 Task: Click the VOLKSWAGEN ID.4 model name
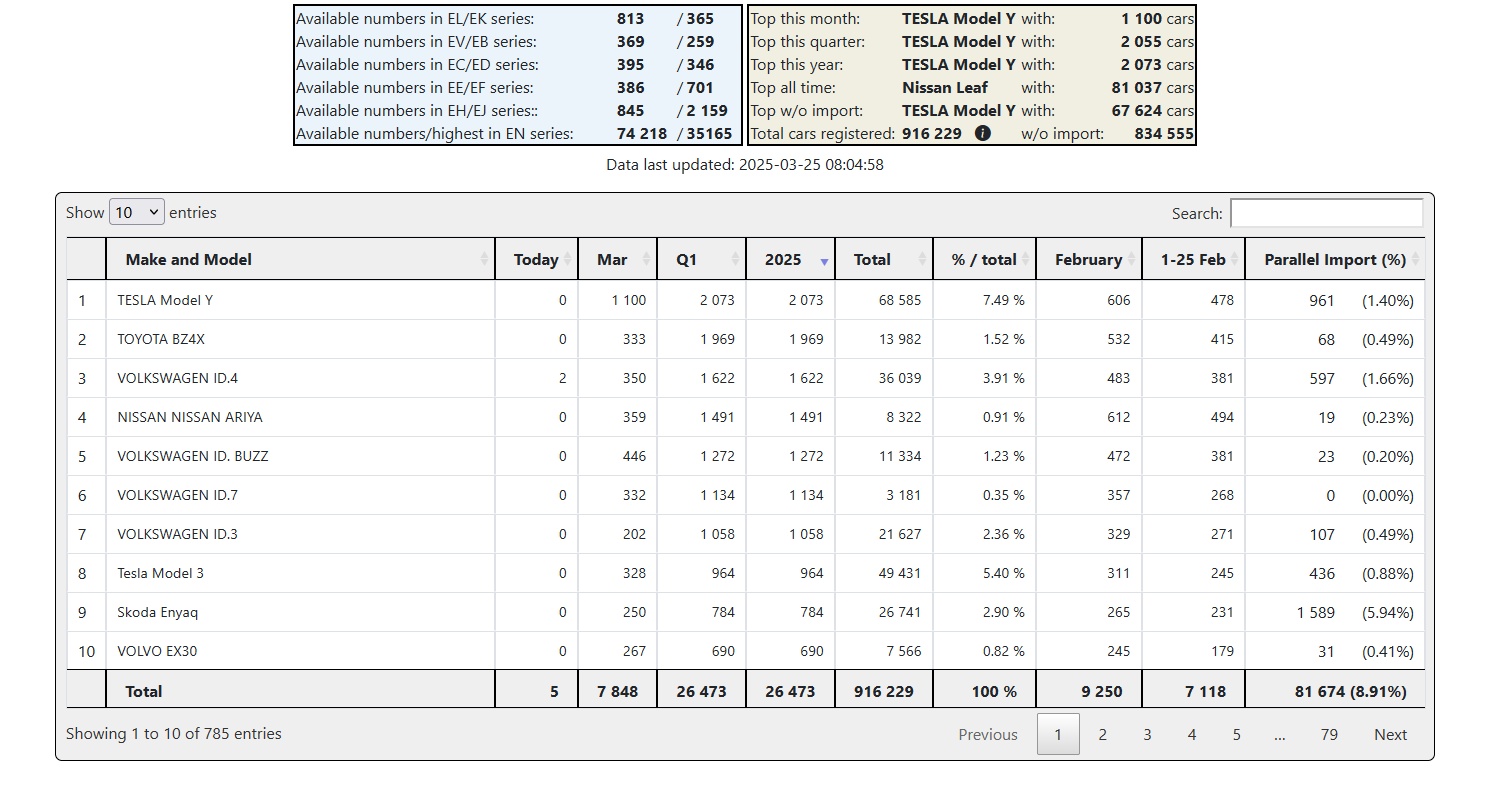coord(177,378)
